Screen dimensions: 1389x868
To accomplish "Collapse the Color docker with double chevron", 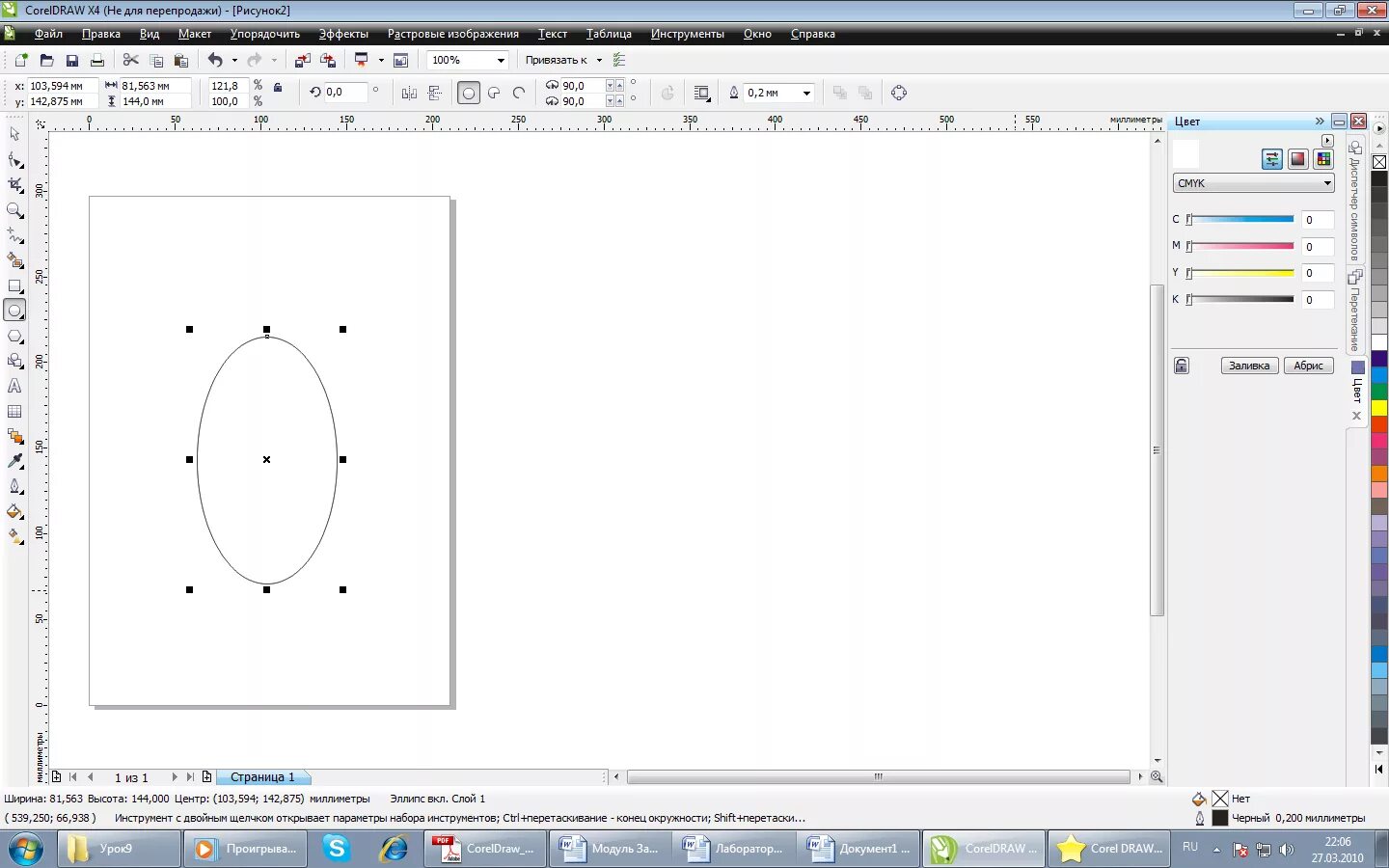I will 1320,122.
